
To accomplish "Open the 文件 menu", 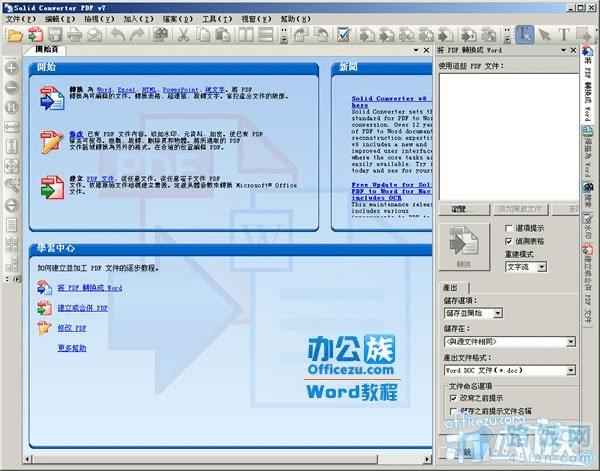I will (20, 19).
